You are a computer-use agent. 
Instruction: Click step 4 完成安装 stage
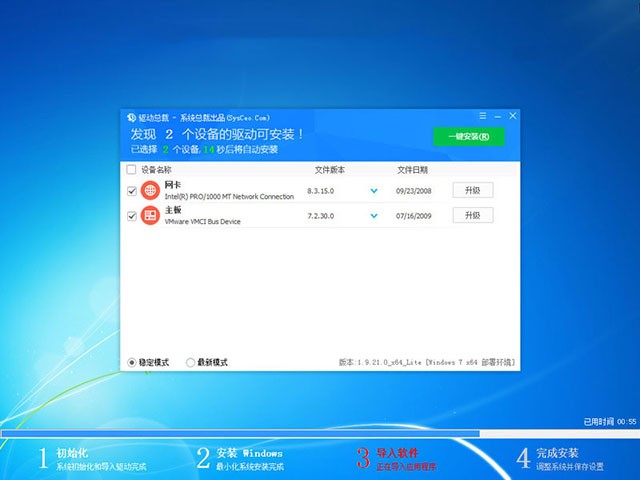560,459
